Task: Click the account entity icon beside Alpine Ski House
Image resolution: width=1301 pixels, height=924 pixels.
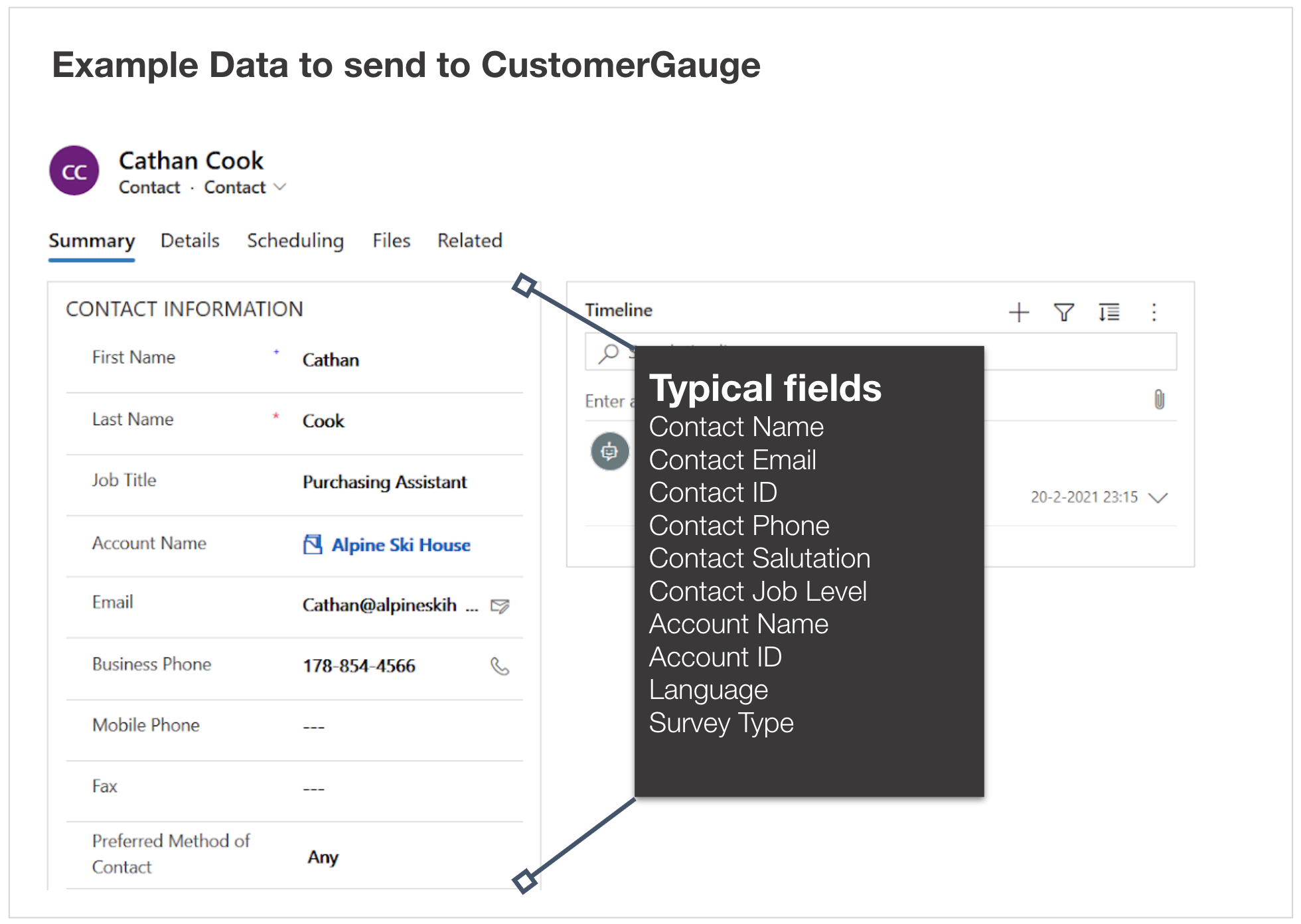Action: coord(313,544)
